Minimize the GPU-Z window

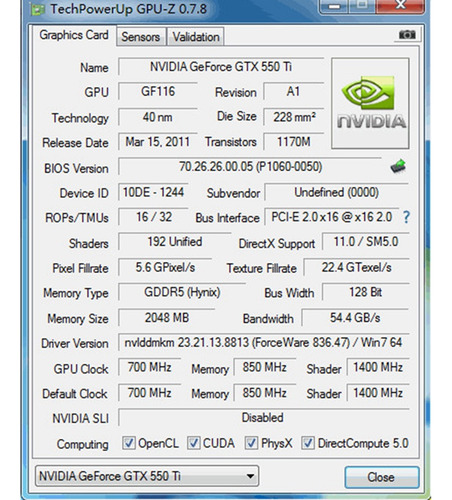335,6
